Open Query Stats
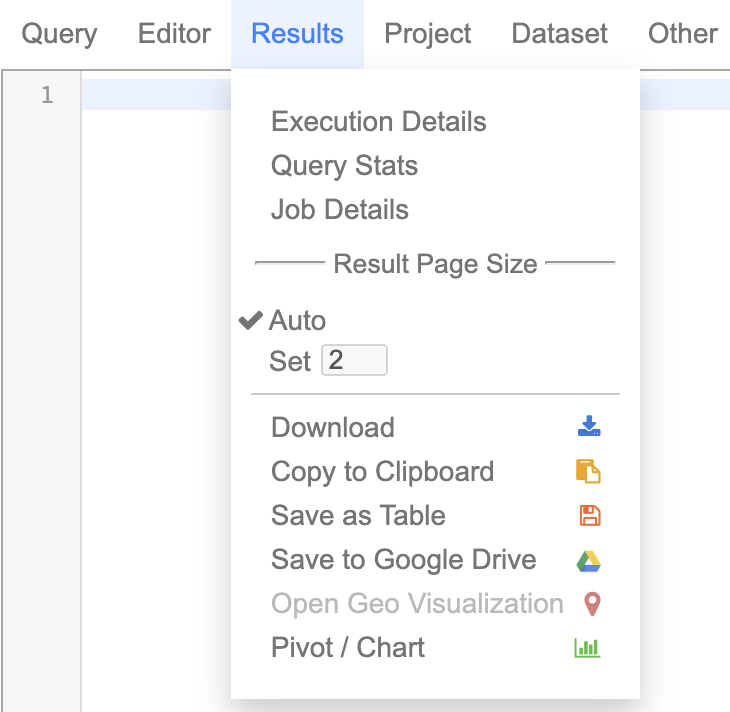This screenshot has height=712, width=730. pyautogui.click(x=344, y=166)
